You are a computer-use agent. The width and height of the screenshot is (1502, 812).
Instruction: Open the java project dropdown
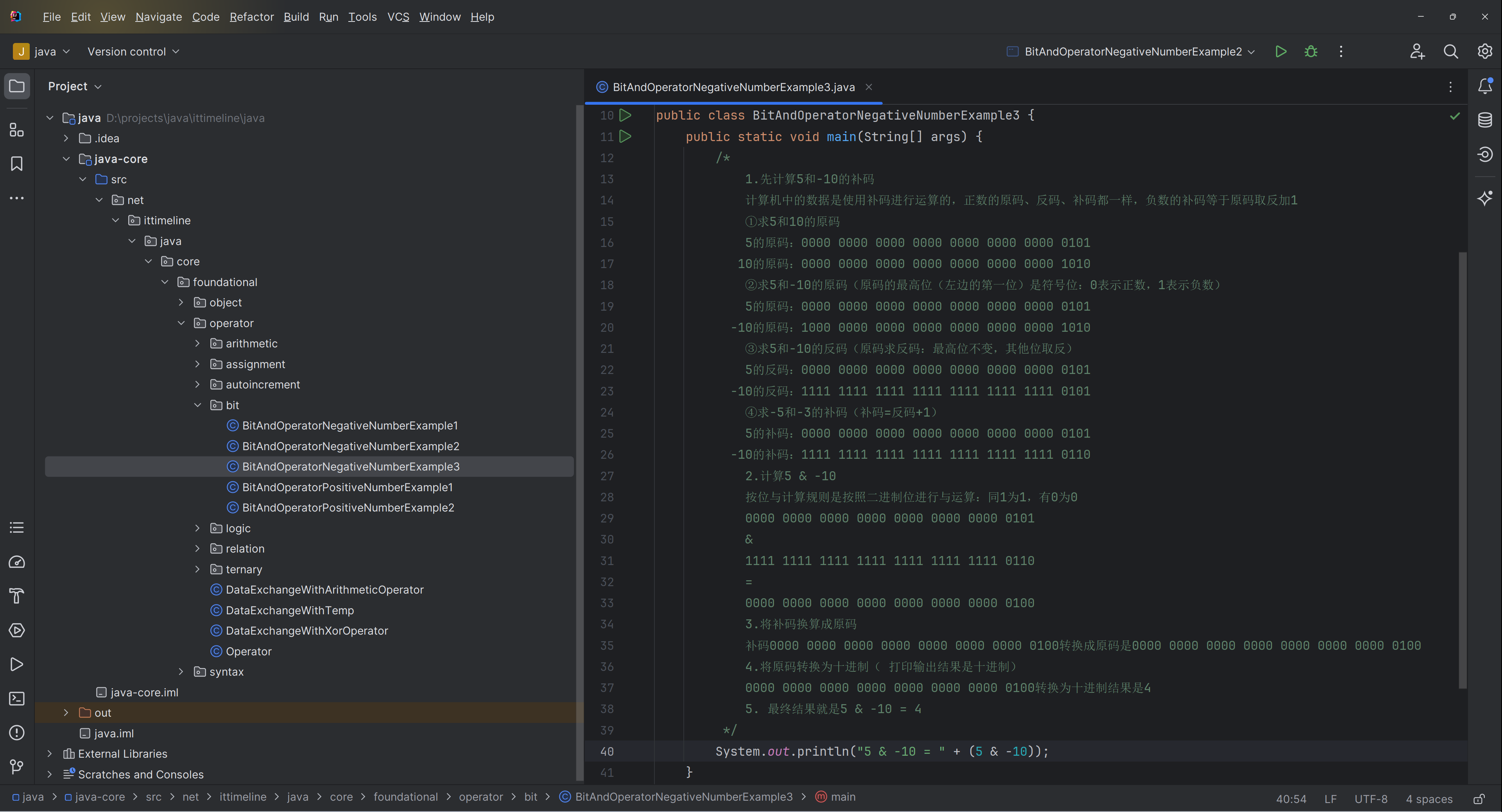[42, 51]
